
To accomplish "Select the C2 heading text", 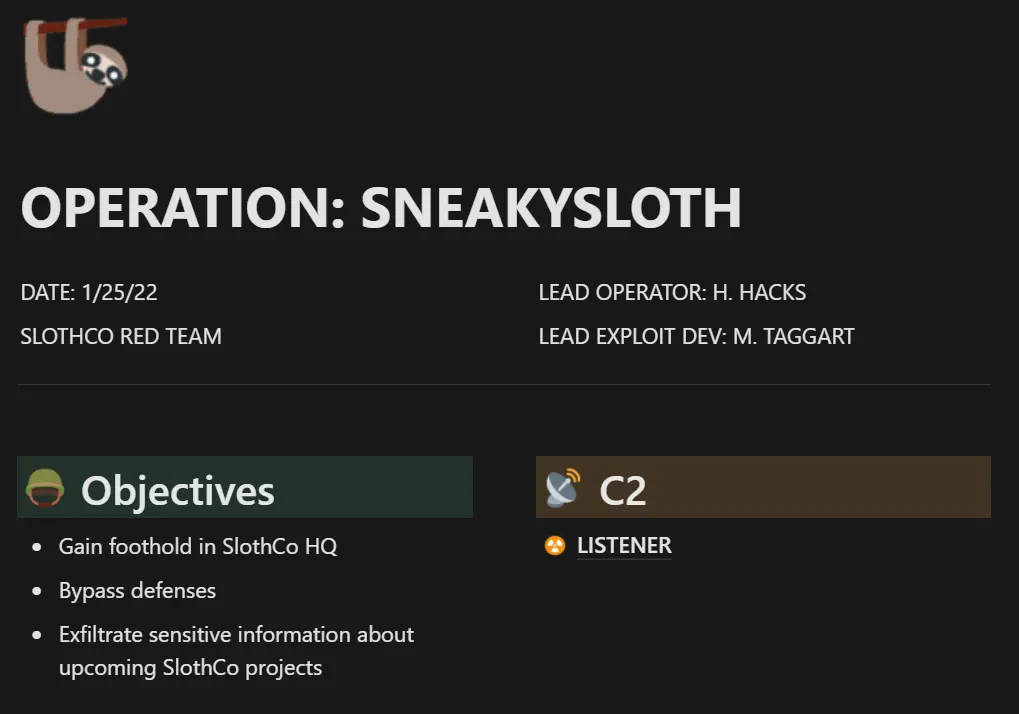I will pos(622,490).
